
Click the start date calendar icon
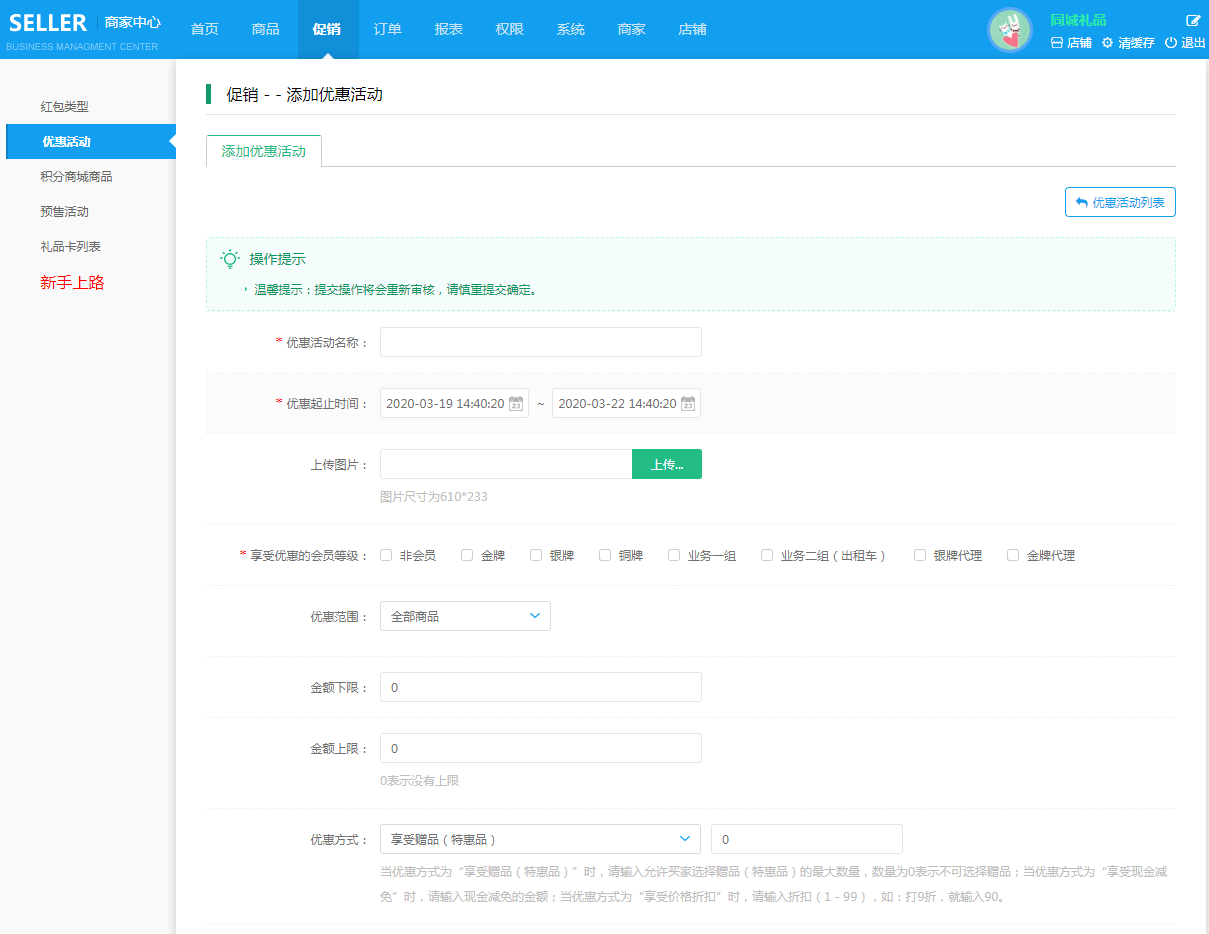click(x=516, y=404)
